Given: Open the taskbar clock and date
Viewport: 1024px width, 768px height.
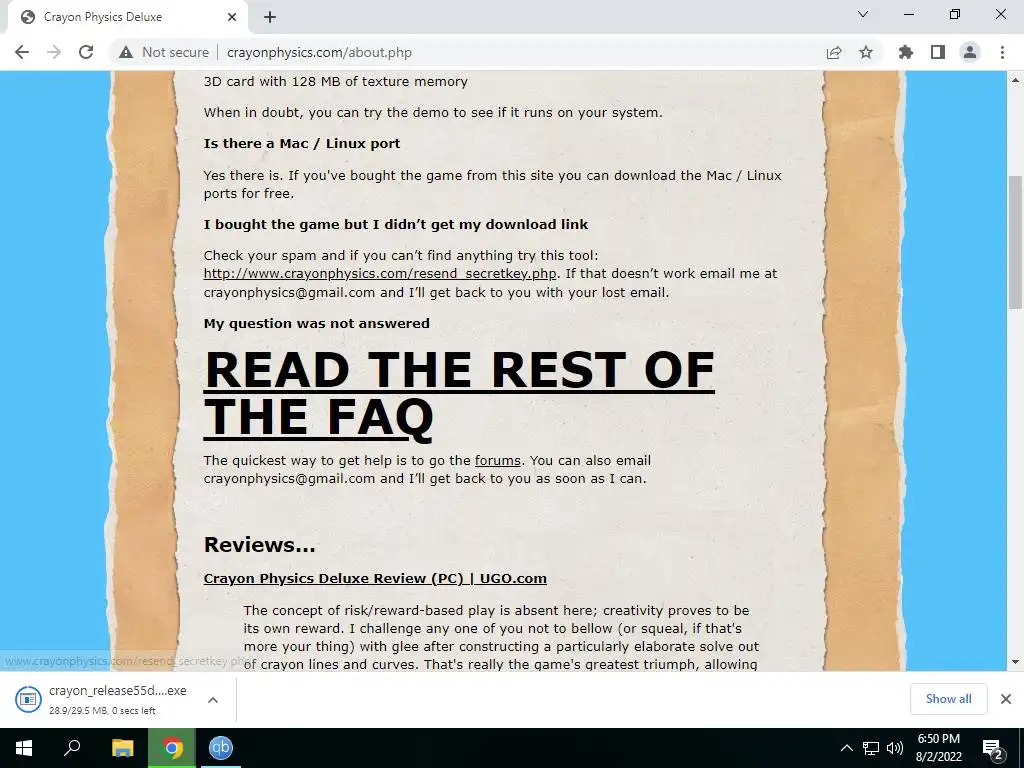Looking at the screenshot, I should coord(938,748).
